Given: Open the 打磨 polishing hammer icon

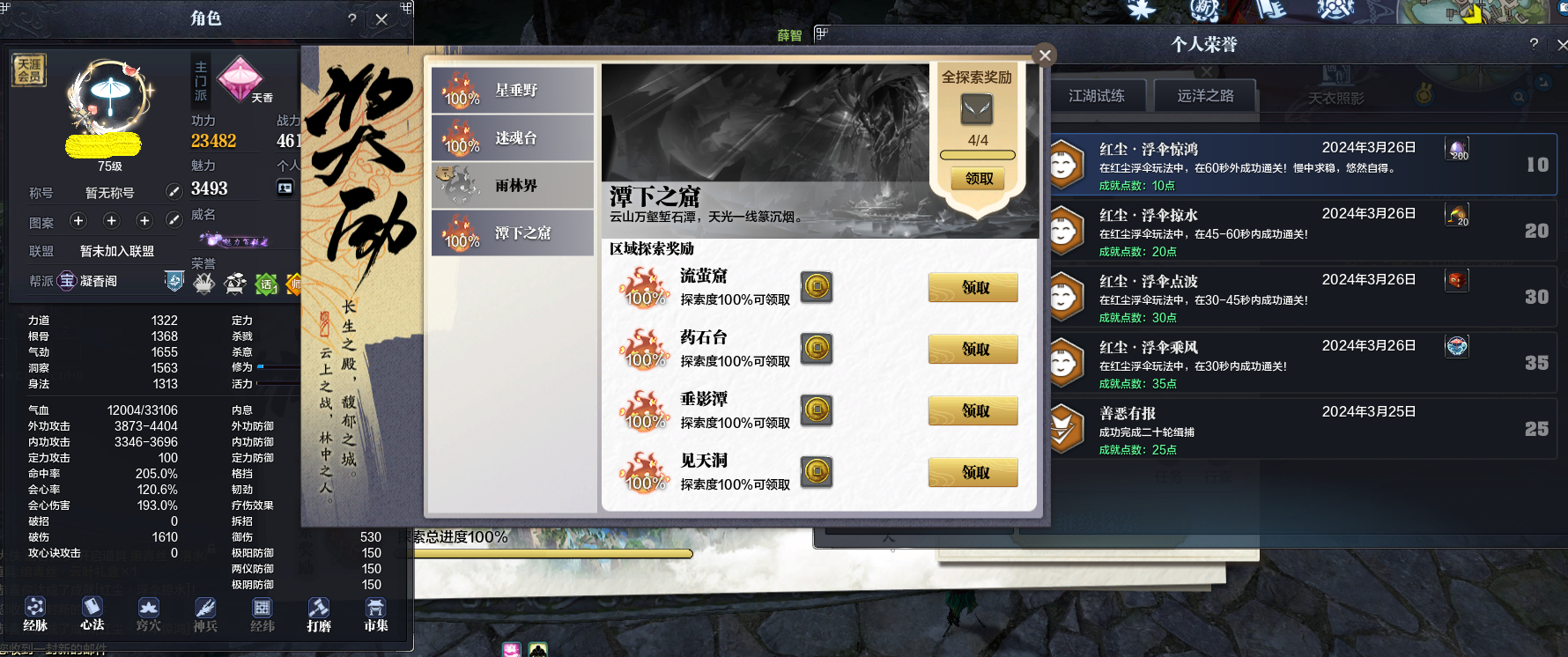Looking at the screenshot, I should [x=319, y=614].
